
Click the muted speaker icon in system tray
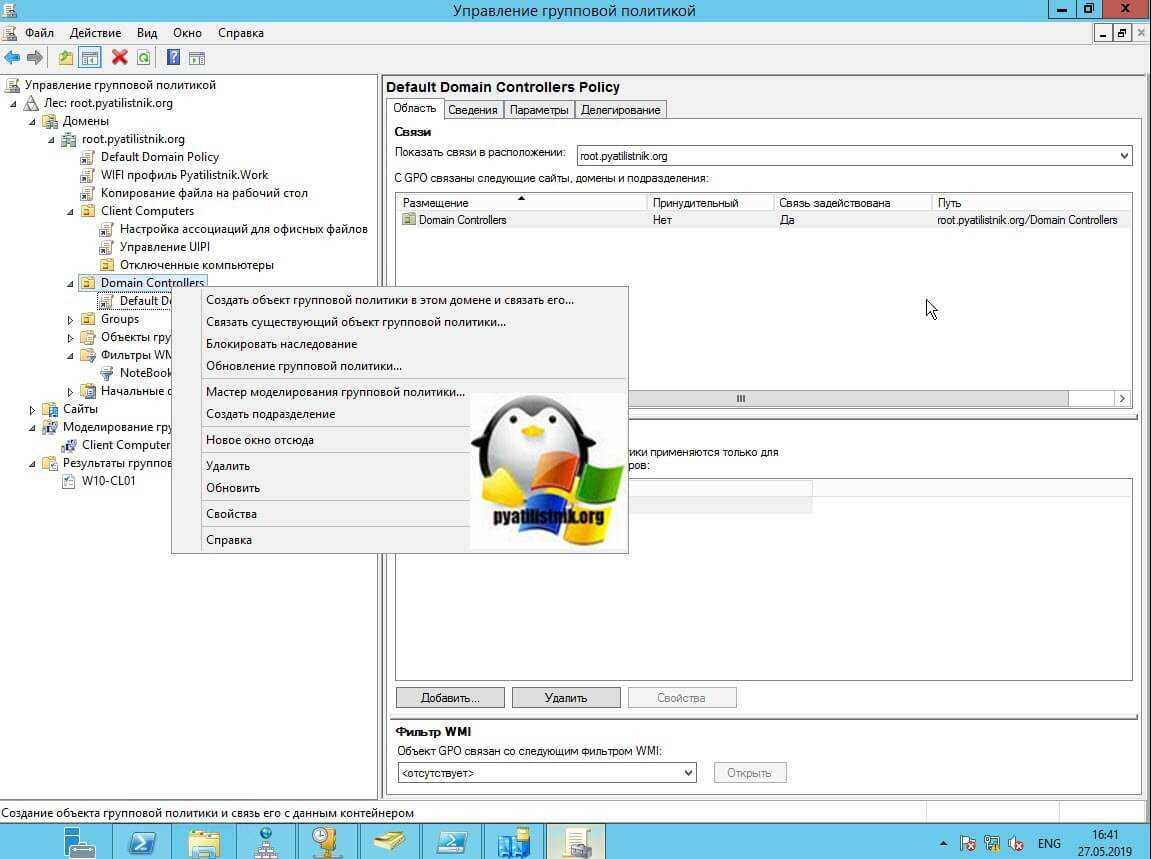[x=1014, y=843]
